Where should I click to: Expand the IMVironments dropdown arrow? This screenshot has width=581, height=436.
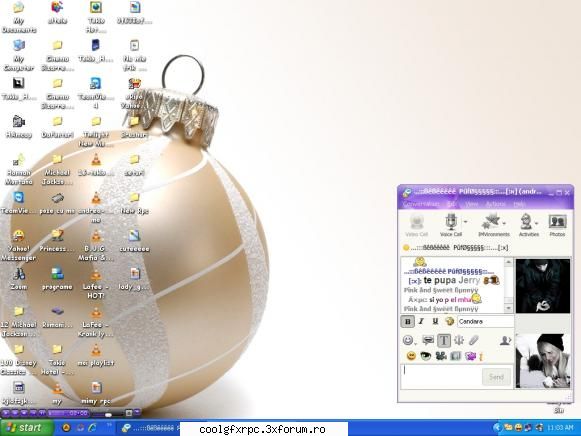pos(504,223)
